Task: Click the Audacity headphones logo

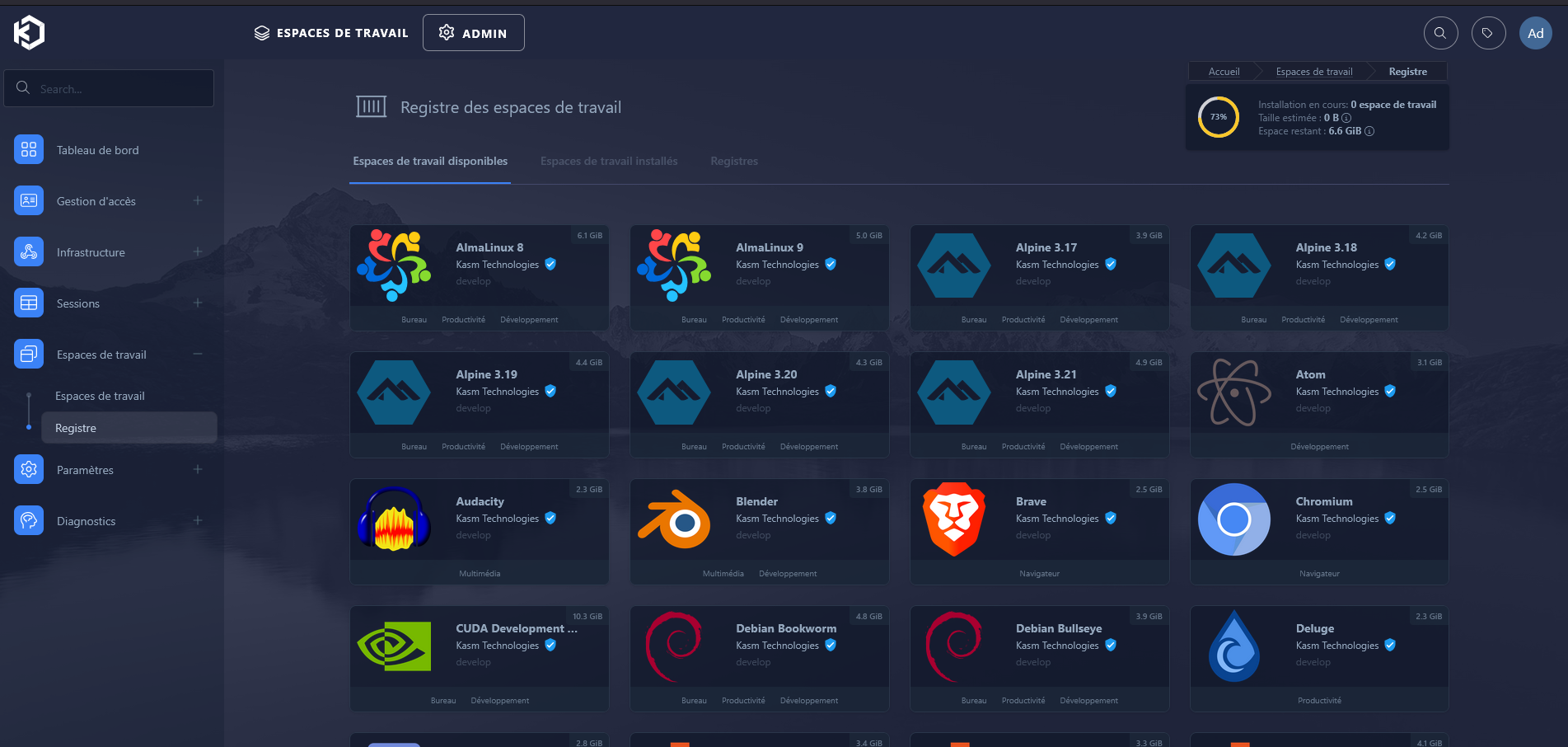Action: (394, 519)
